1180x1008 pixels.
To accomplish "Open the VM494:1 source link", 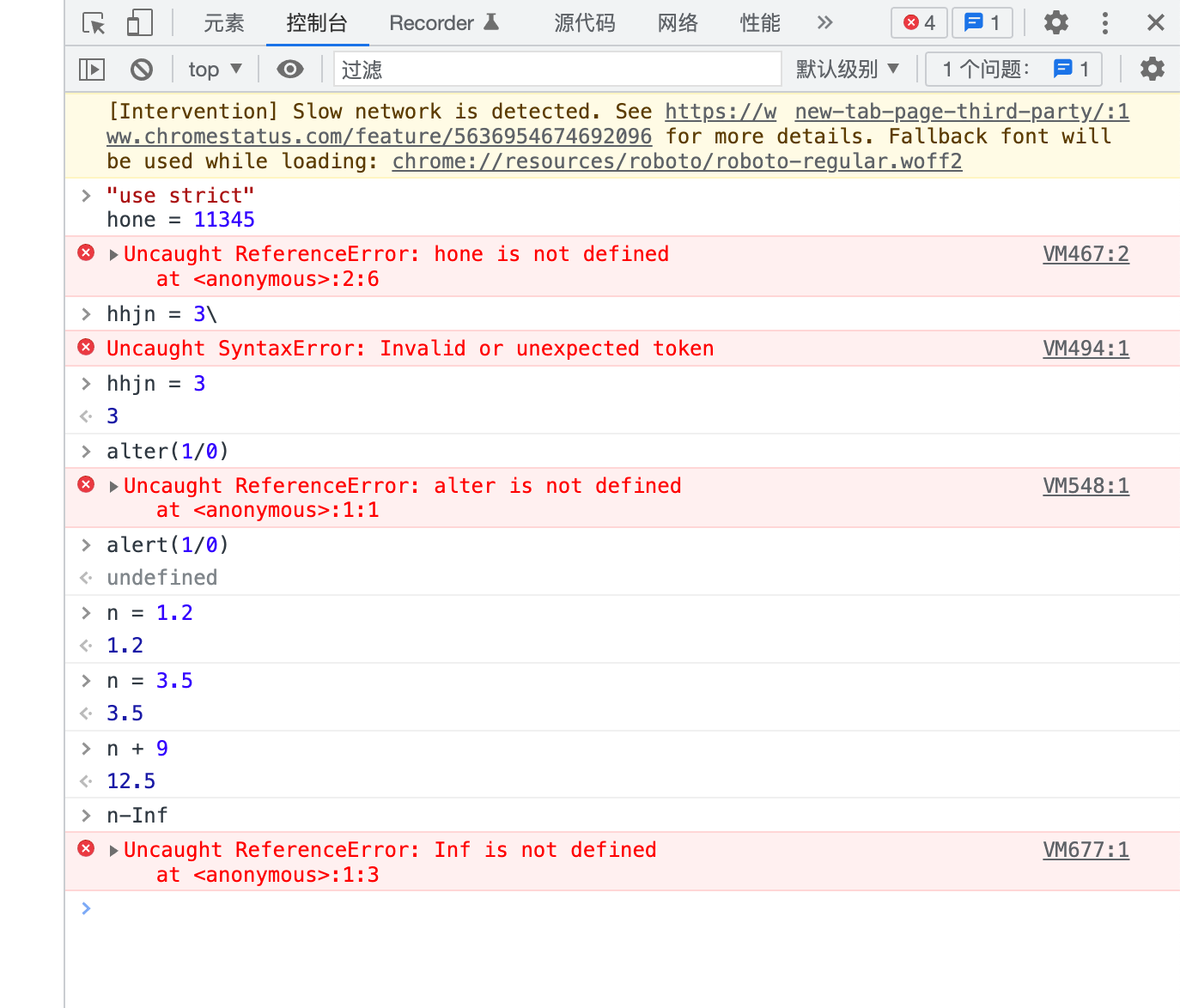I will pos(1086,349).
